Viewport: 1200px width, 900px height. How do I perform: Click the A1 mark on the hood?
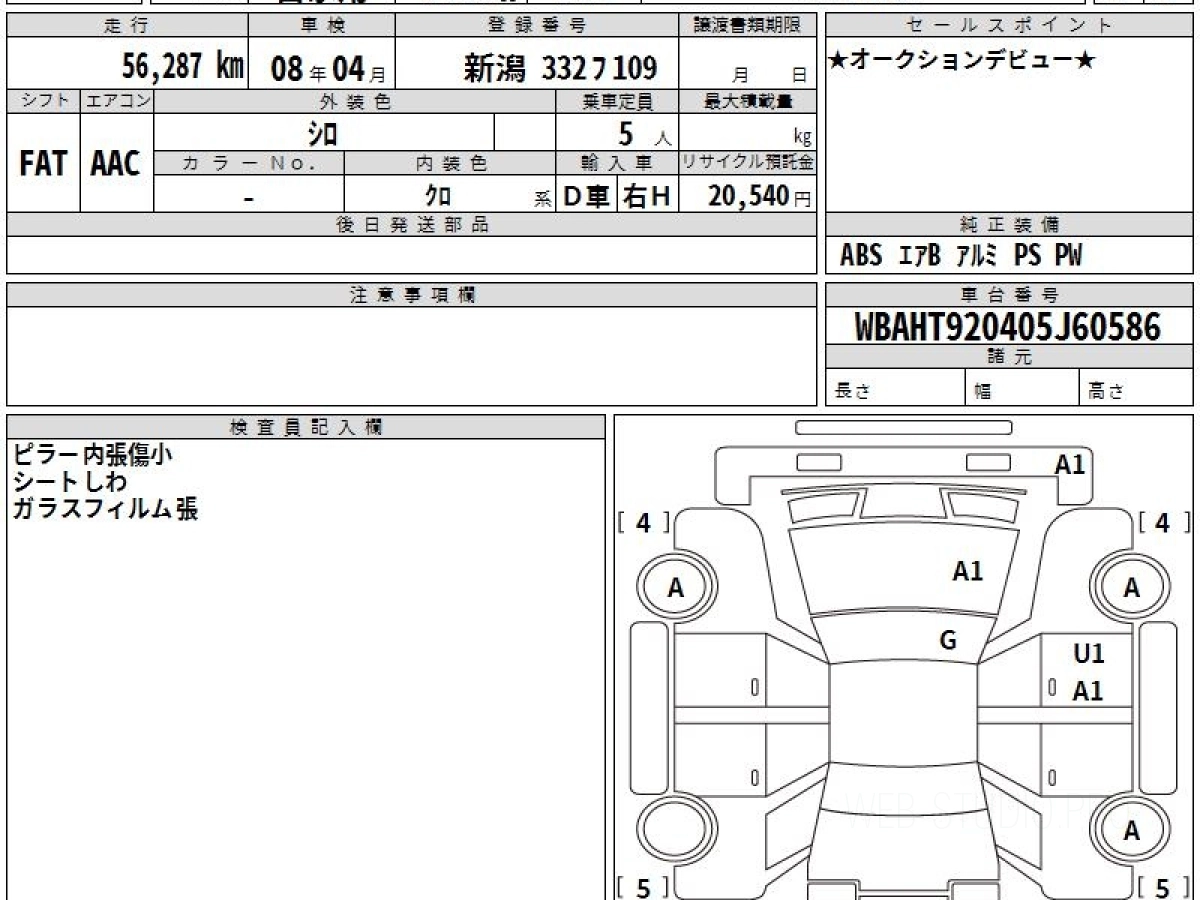click(x=968, y=572)
